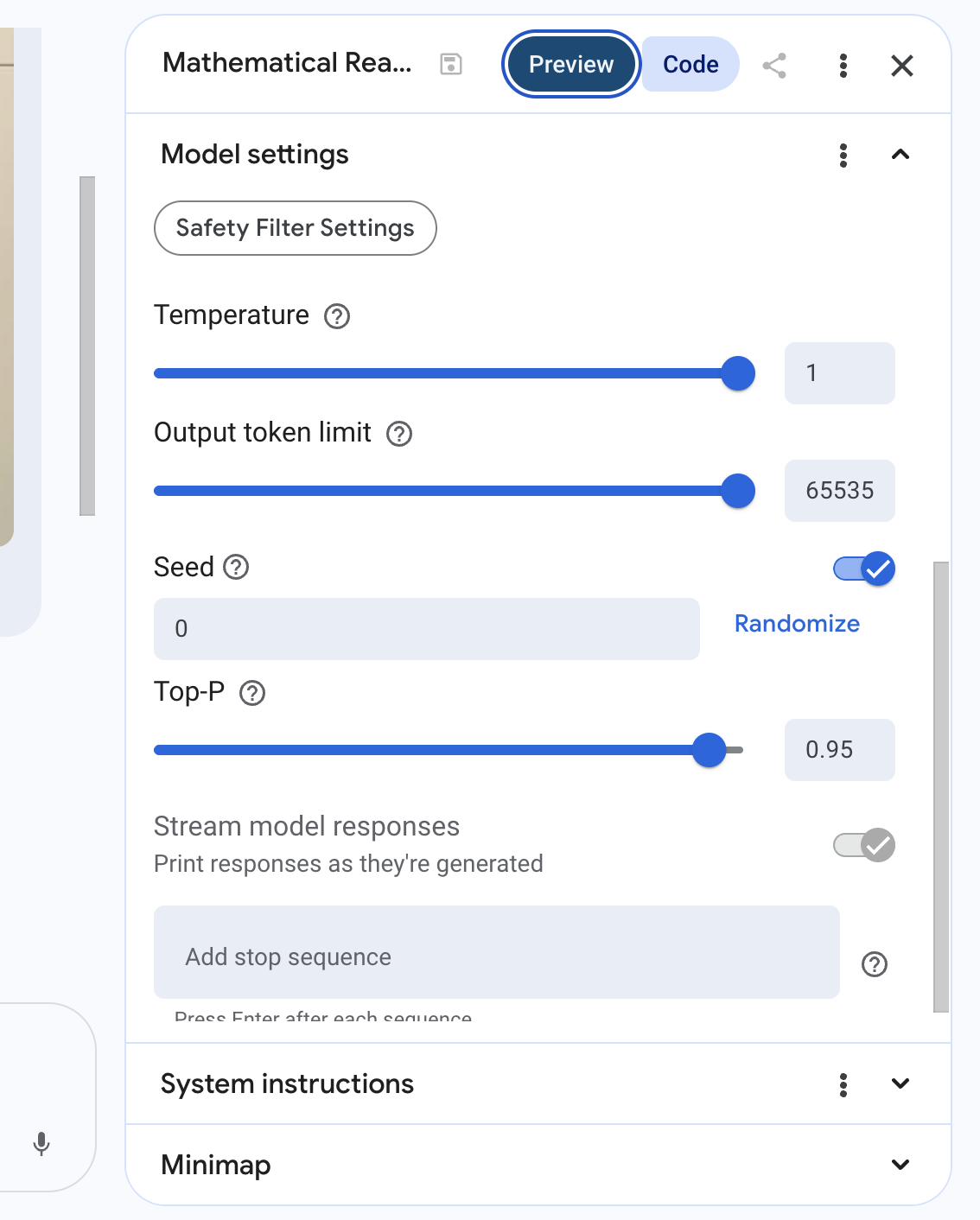Switch to the Code tab

(690, 64)
